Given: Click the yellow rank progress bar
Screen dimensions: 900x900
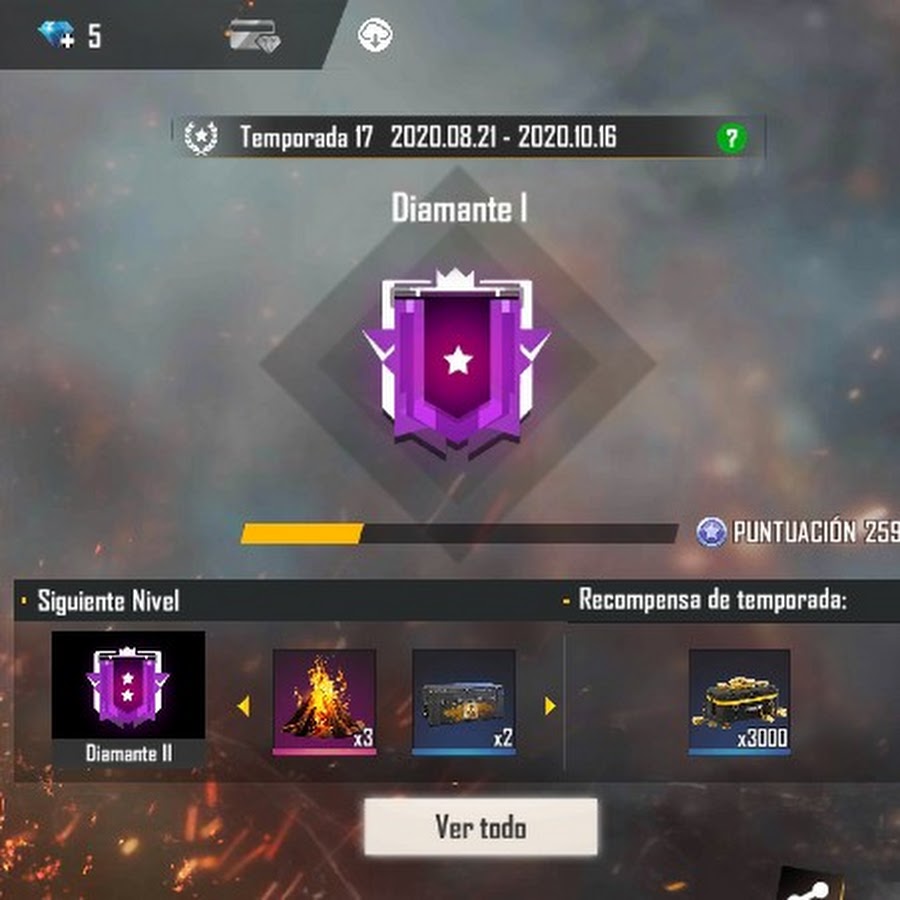Looking at the screenshot, I should pos(459,533).
